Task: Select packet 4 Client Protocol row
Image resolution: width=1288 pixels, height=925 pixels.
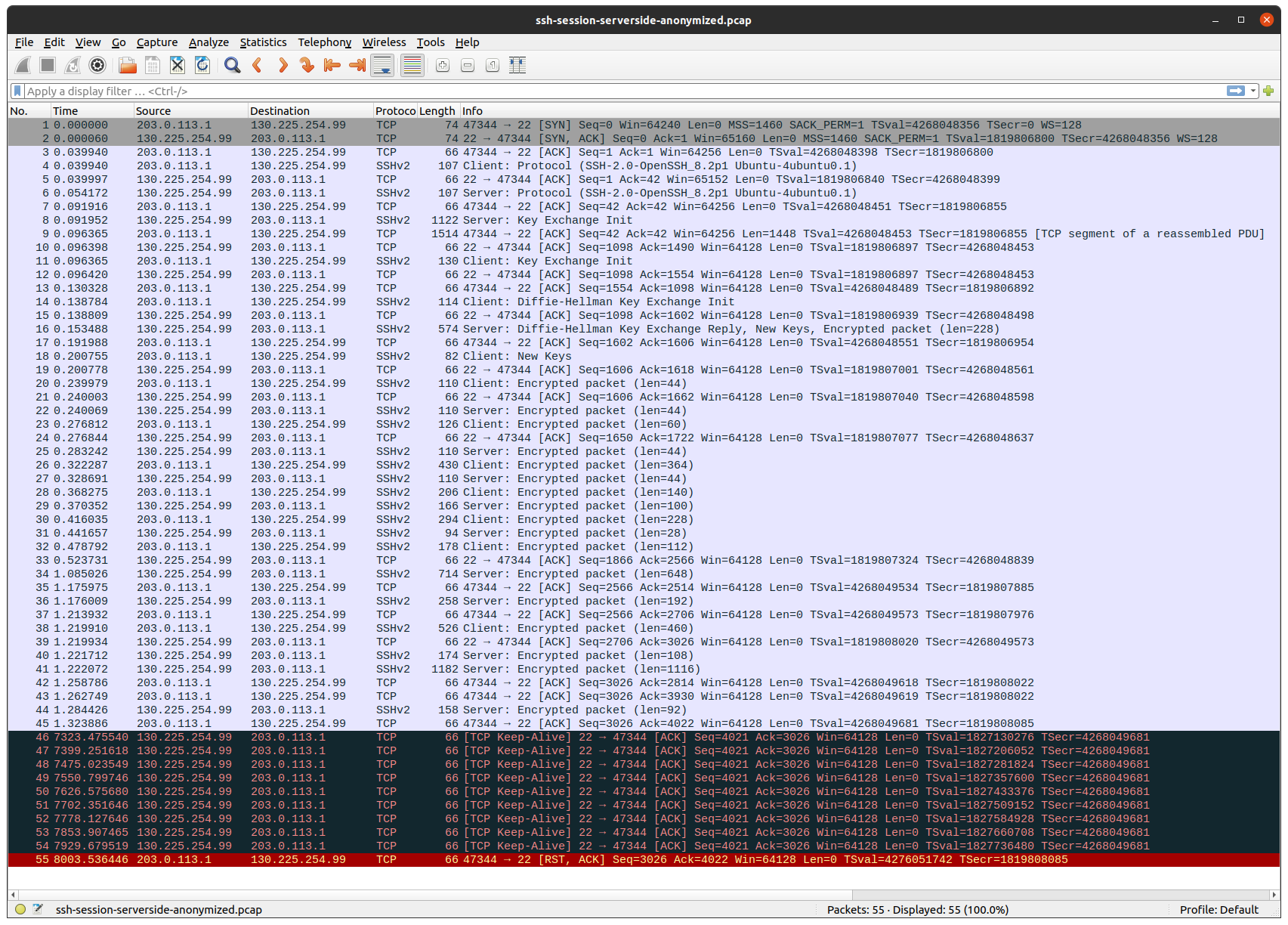Action: [x=644, y=166]
